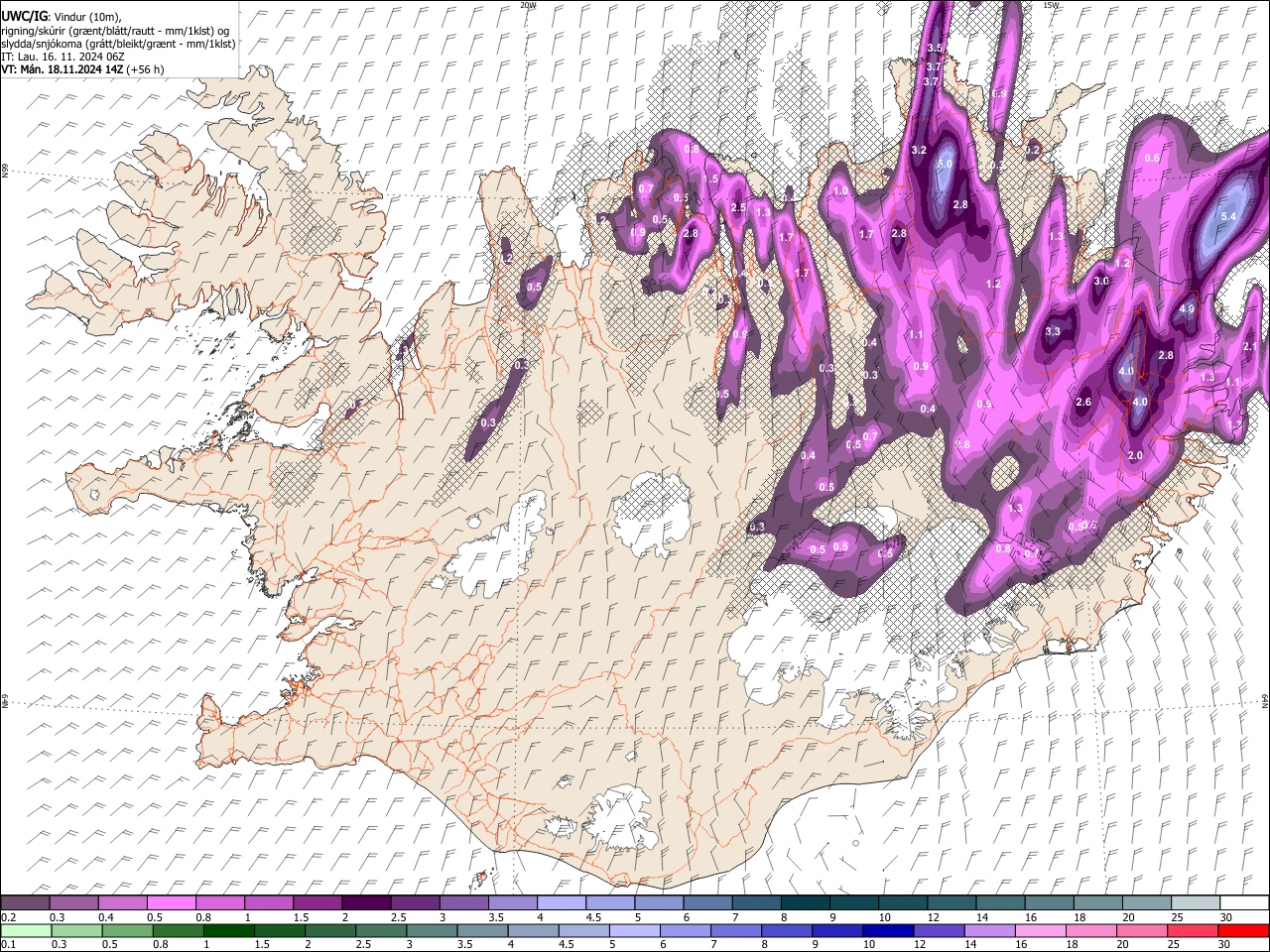Click the '3.5' precipitation value on the map
Viewport: 1270px width, 952px height.
[x=934, y=49]
